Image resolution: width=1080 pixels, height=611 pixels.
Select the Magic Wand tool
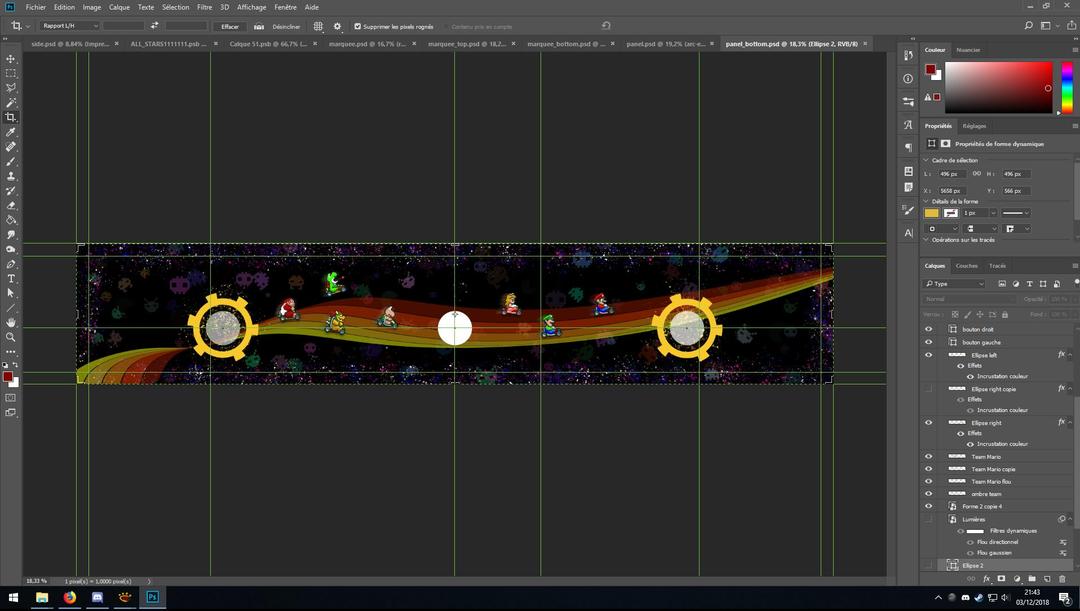point(10,103)
